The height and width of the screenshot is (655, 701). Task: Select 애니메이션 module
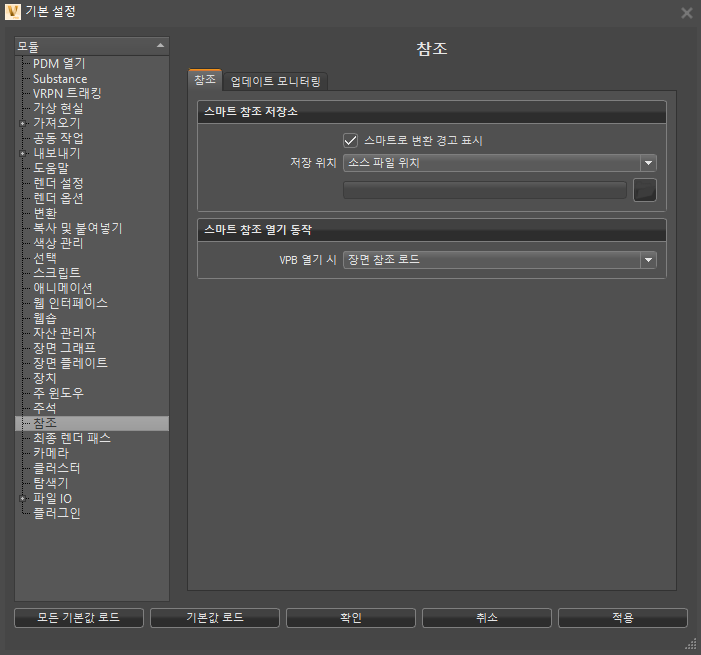pyautogui.click(x=63, y=288)
